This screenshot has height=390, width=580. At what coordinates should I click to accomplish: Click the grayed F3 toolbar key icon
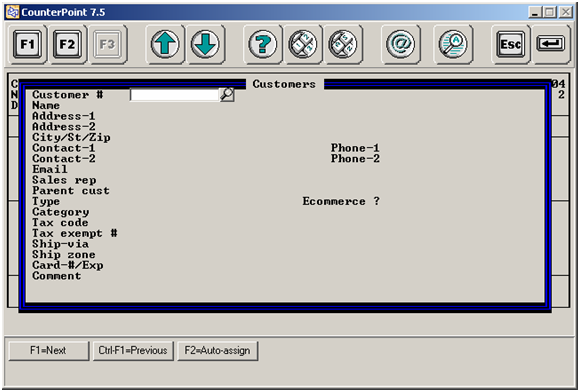107,44
